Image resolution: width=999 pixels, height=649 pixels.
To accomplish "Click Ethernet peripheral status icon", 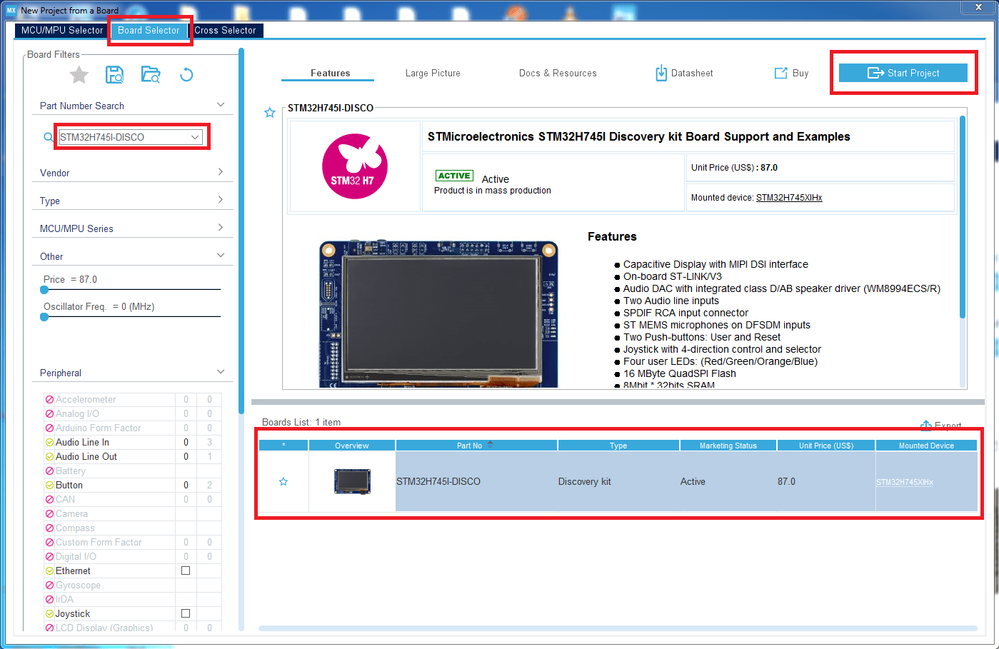I will (50, 571).
